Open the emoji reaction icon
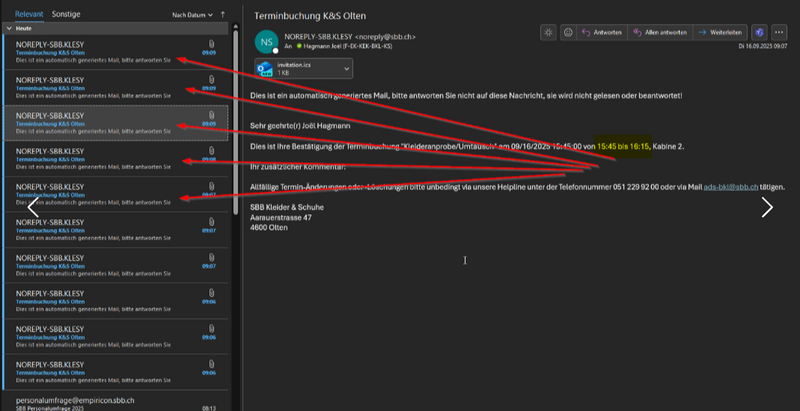The image size is (800, 411). click(x=568, y=32)
